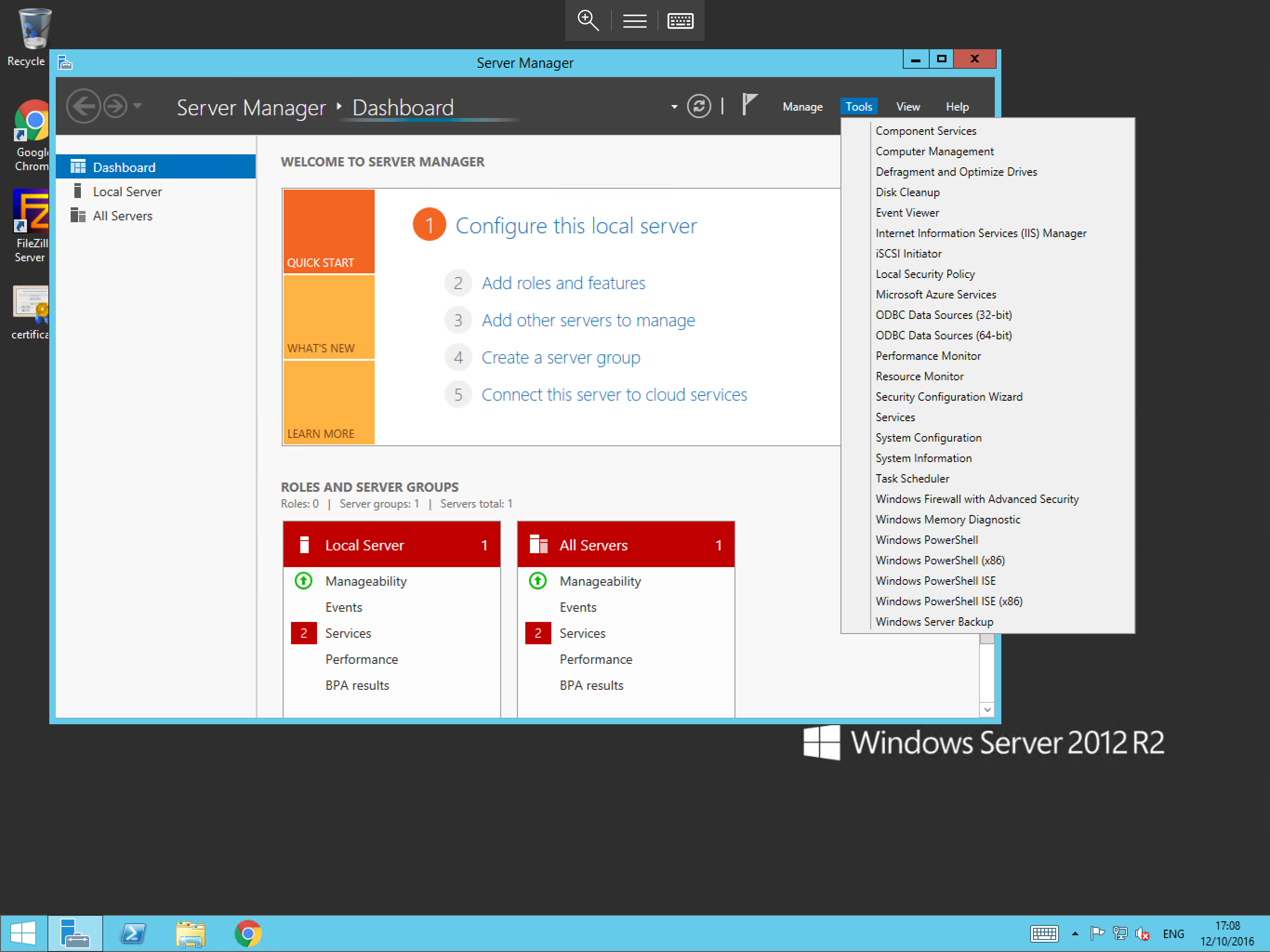
Task: Open the All Servers tile header
Action: tap(626, 545)
